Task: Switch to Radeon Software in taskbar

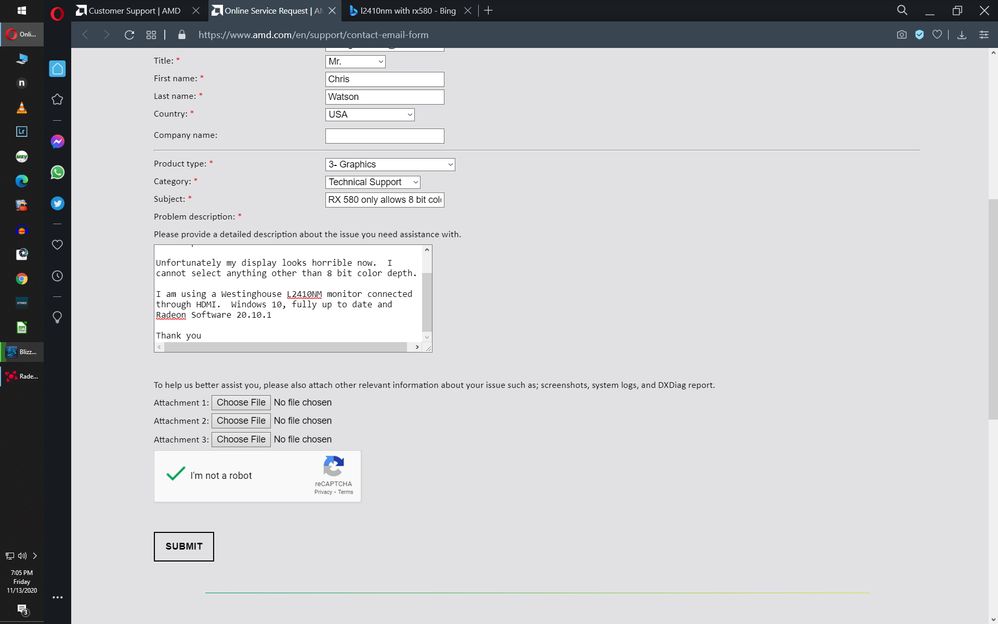Action: (x=22, y=376)
